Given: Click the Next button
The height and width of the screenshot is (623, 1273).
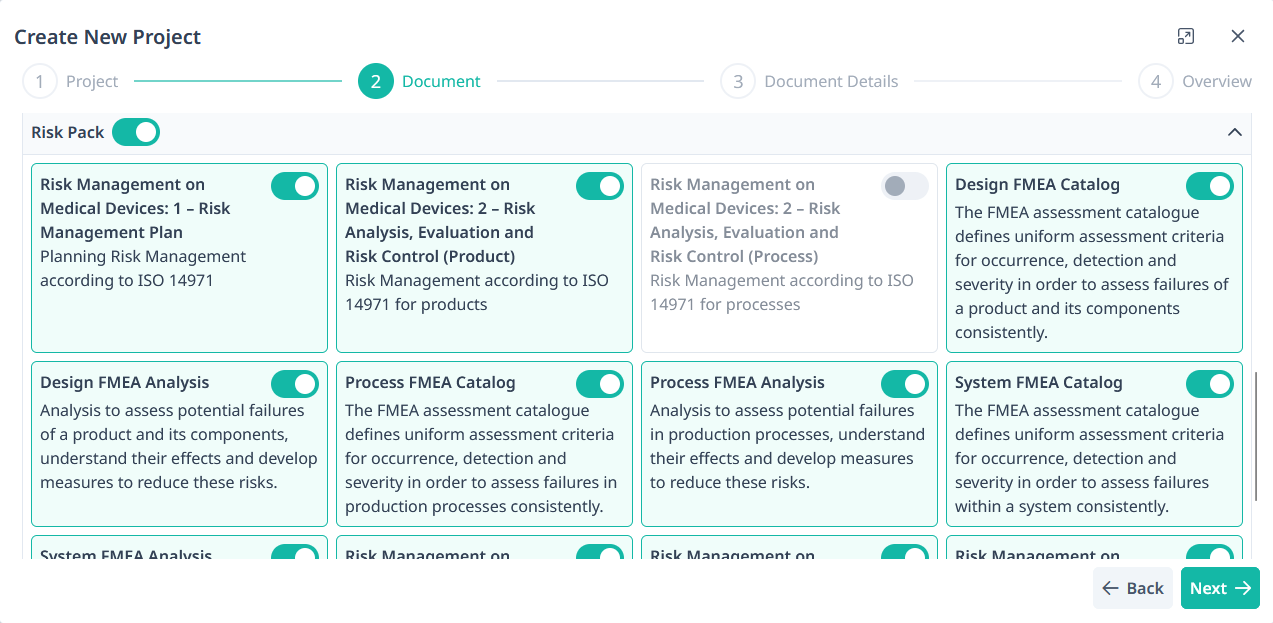Looking at the screenshot, I should coord(1220,588).
